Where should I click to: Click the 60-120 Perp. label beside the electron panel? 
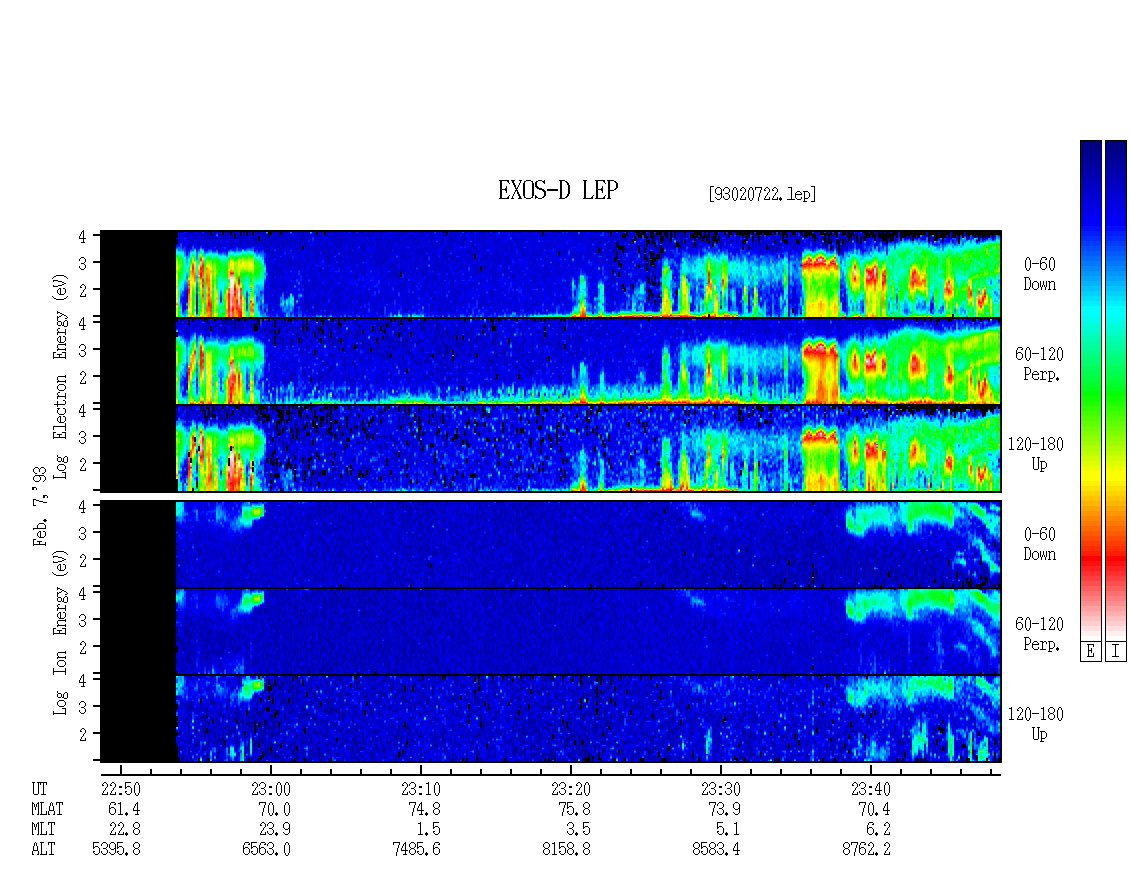(1039, 364)
